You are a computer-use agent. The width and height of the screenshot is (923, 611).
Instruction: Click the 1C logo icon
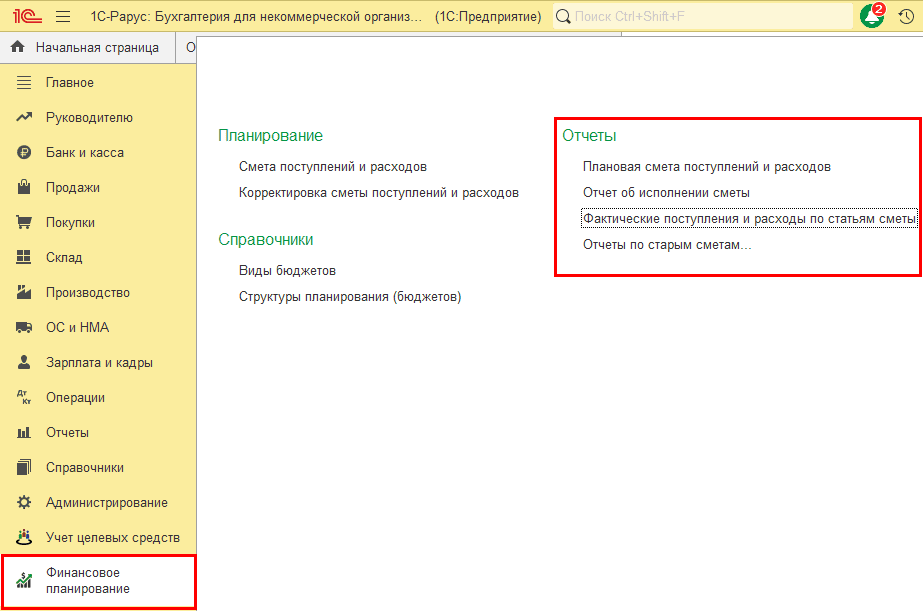[26, 17]
